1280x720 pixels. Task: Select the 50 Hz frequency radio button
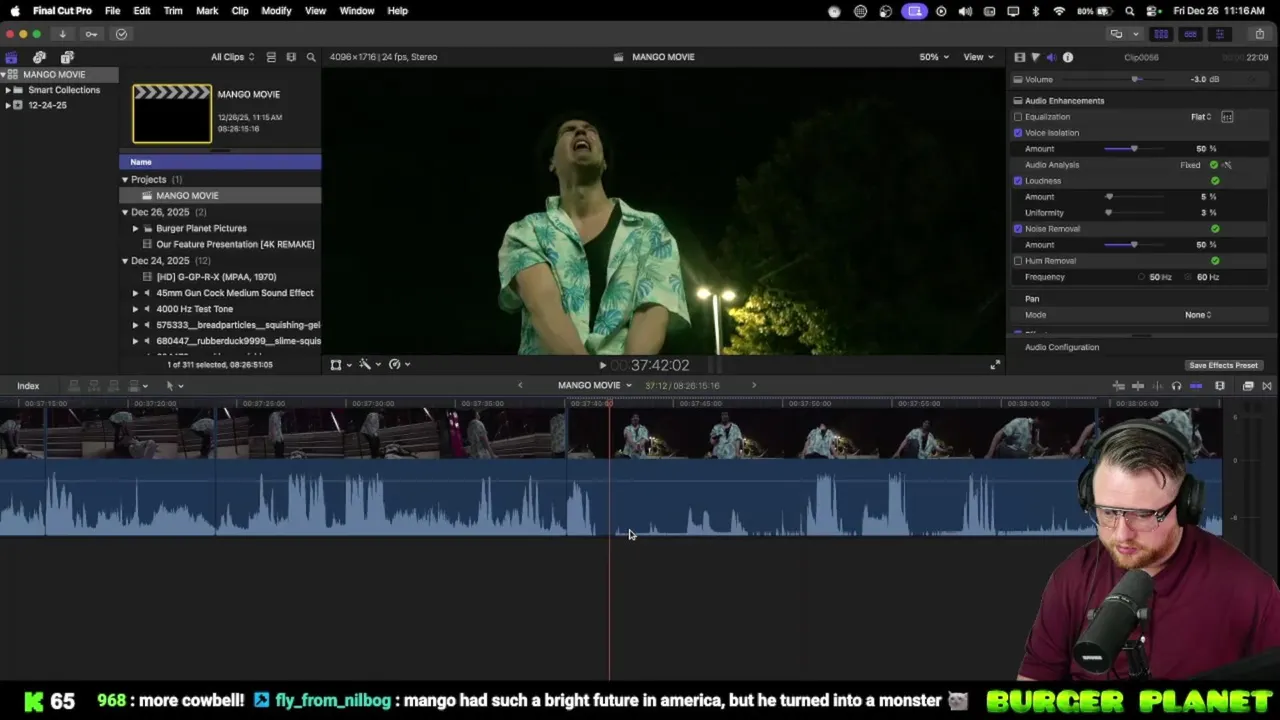tap(1142, 277)
